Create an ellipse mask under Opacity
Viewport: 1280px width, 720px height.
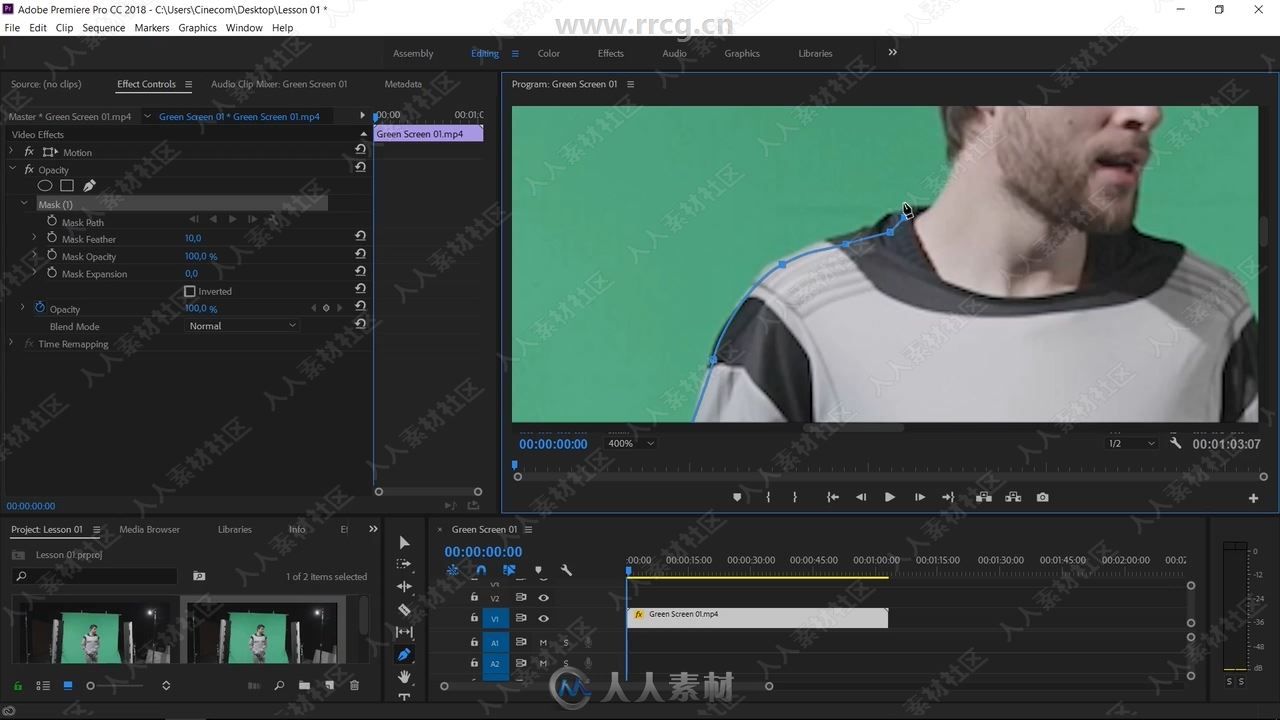click(45, 186)
